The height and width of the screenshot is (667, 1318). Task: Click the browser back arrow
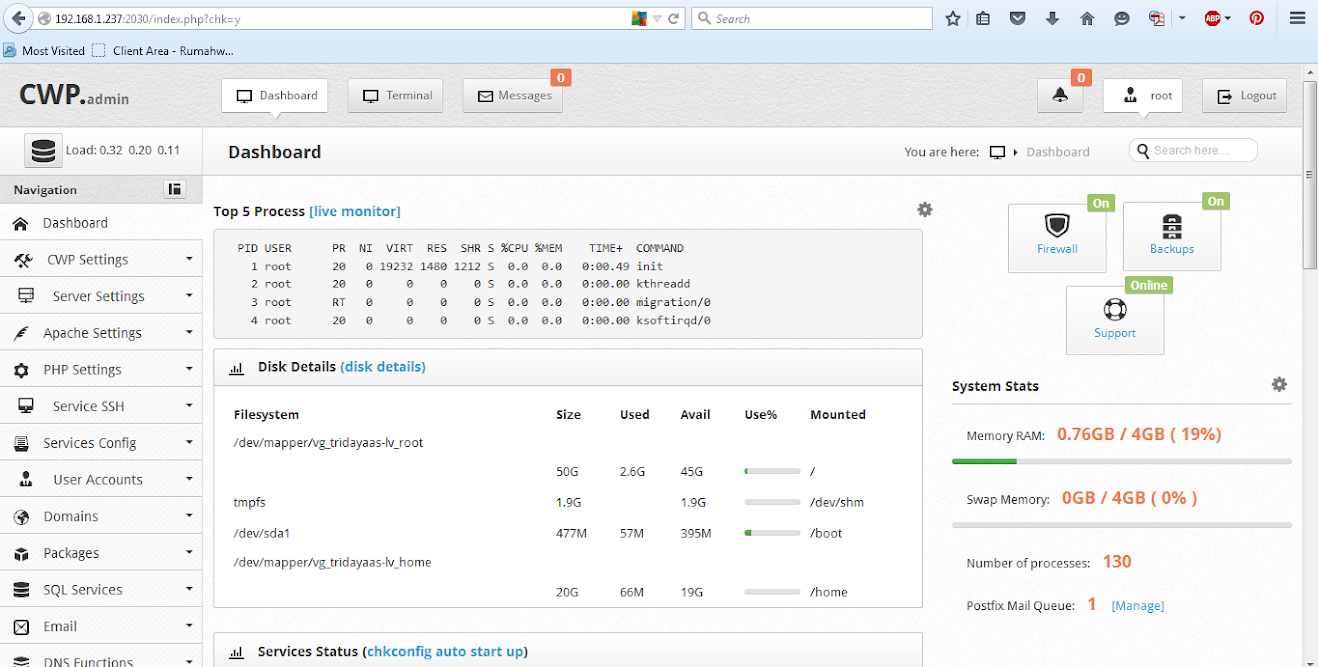coord(18,18)
